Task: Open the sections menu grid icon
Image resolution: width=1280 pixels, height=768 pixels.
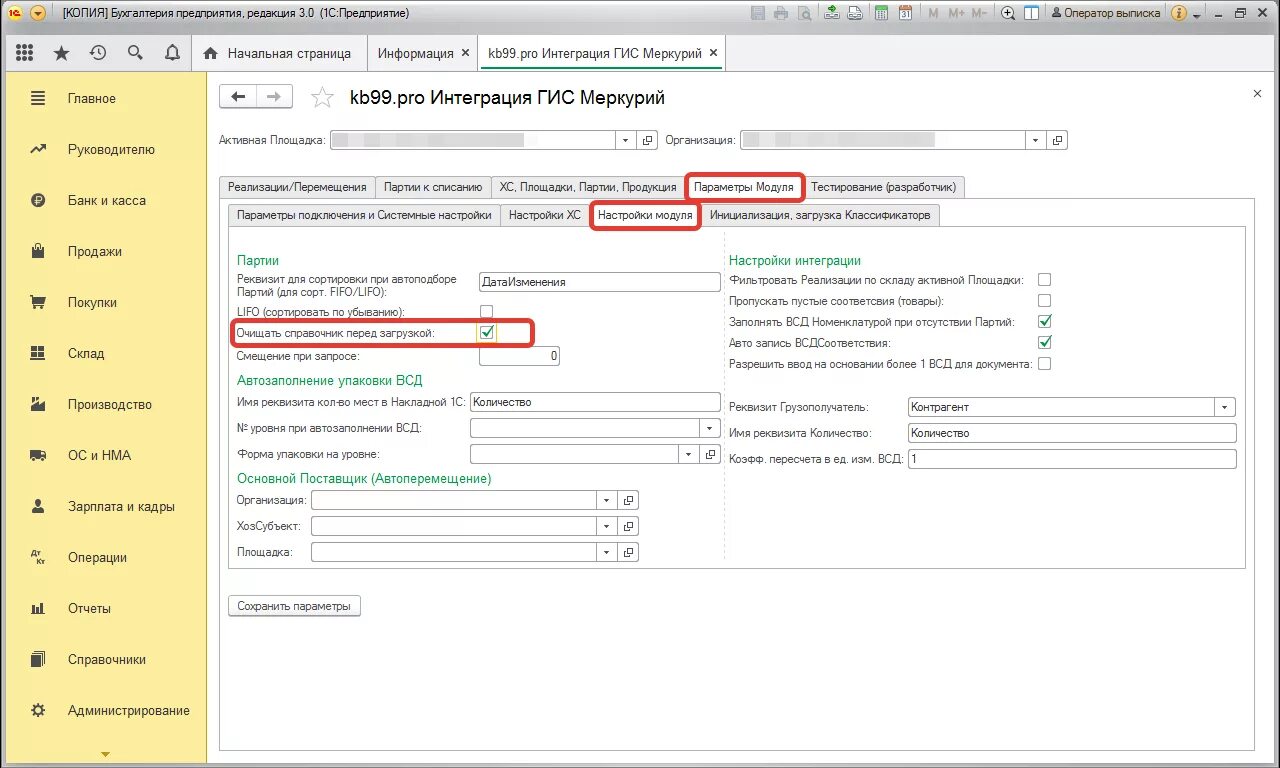Action: [x=25, y=53]
